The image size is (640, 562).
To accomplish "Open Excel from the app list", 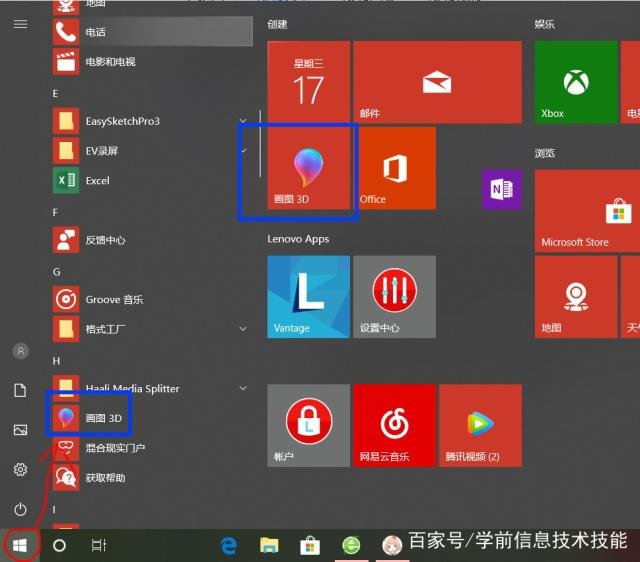I will click(96, 181).
